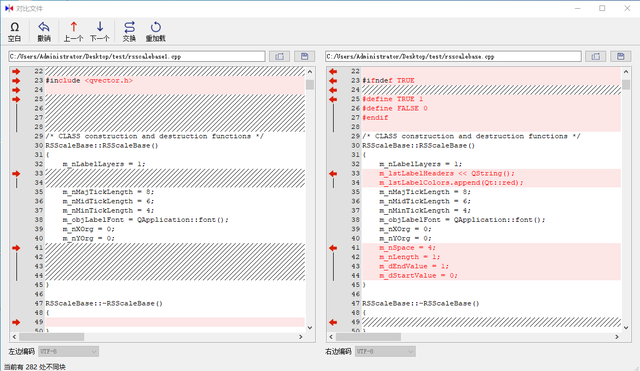Click the 空白 whitespace toolbar icon
This screenshot has width=640, height=371.
14,31
